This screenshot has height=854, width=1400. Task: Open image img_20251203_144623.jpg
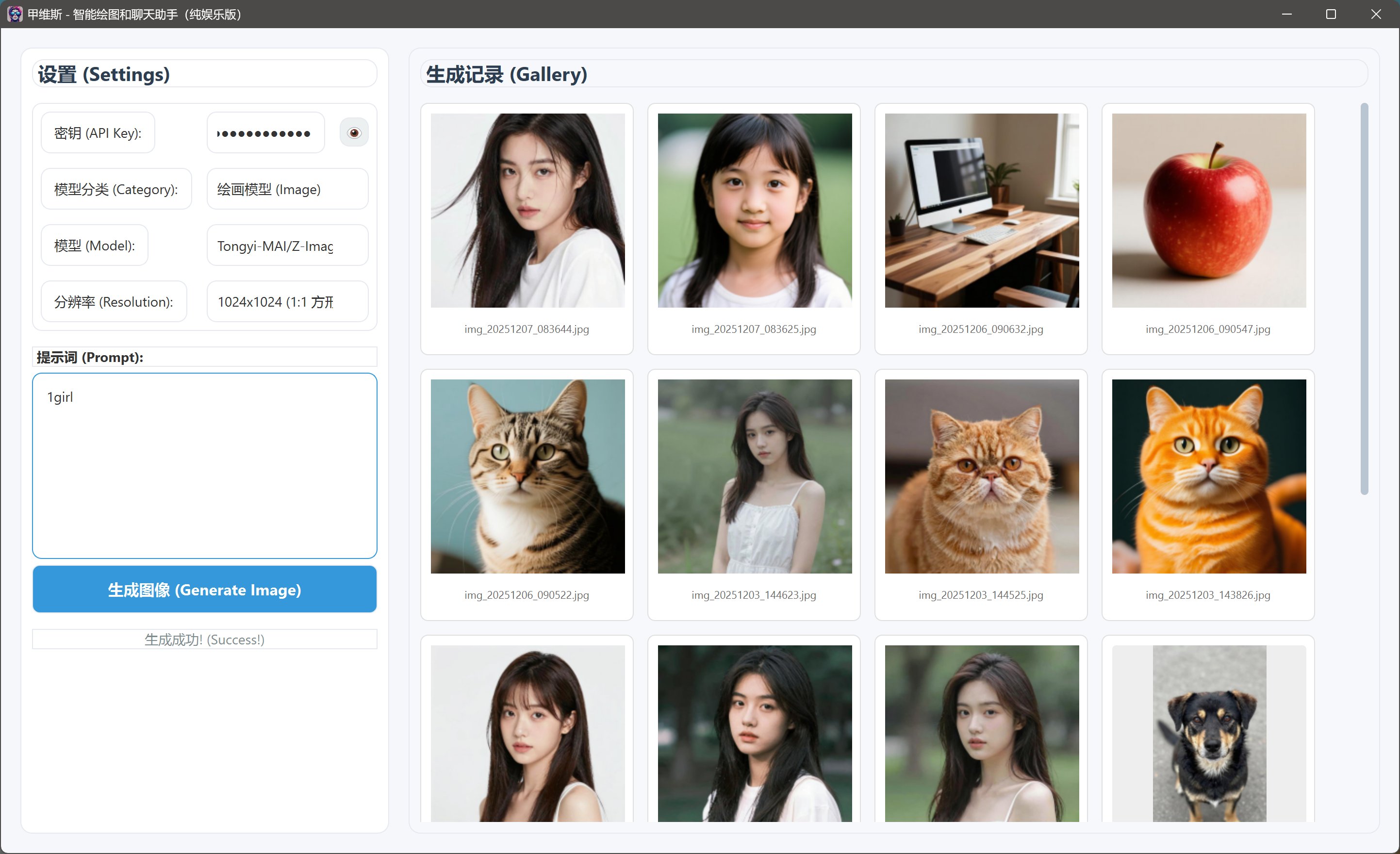(755, 476)
